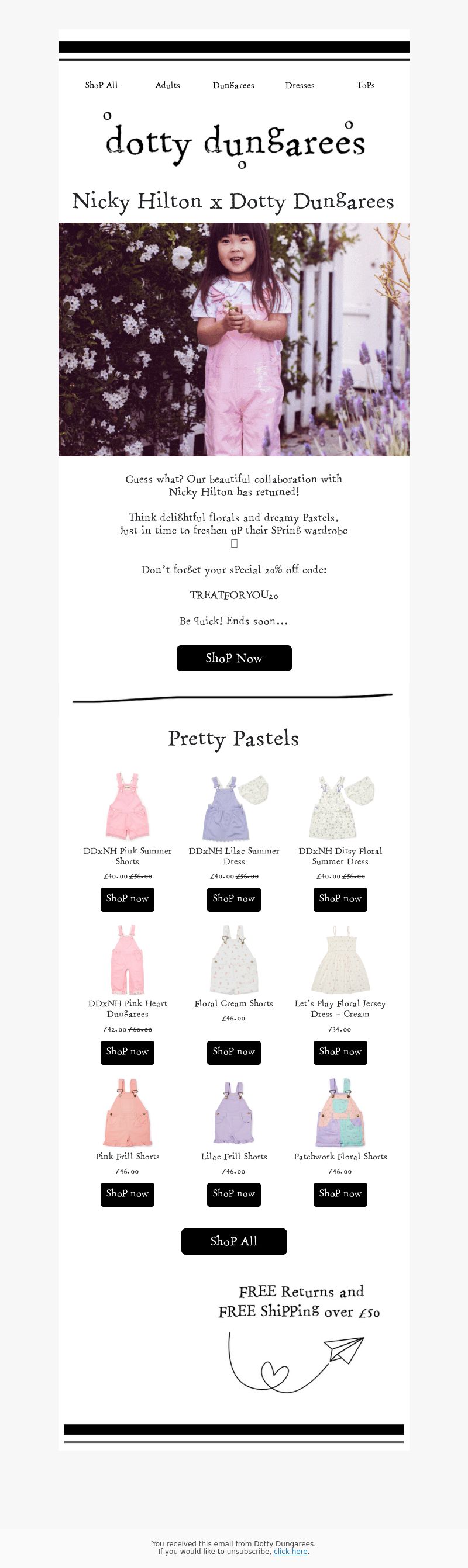Open the Pink Frill Shorts product image
The image size is (468, 1568).
coord(128,1112)
